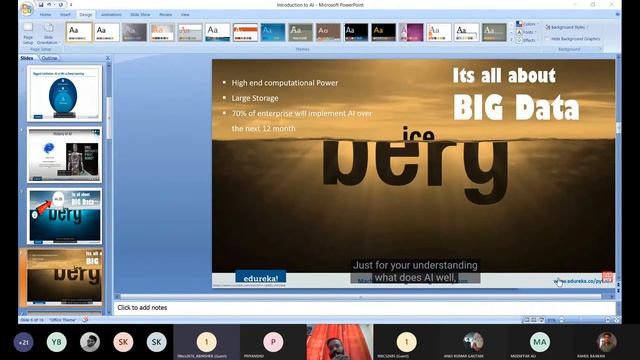Undo the last action

click(49, 5)
